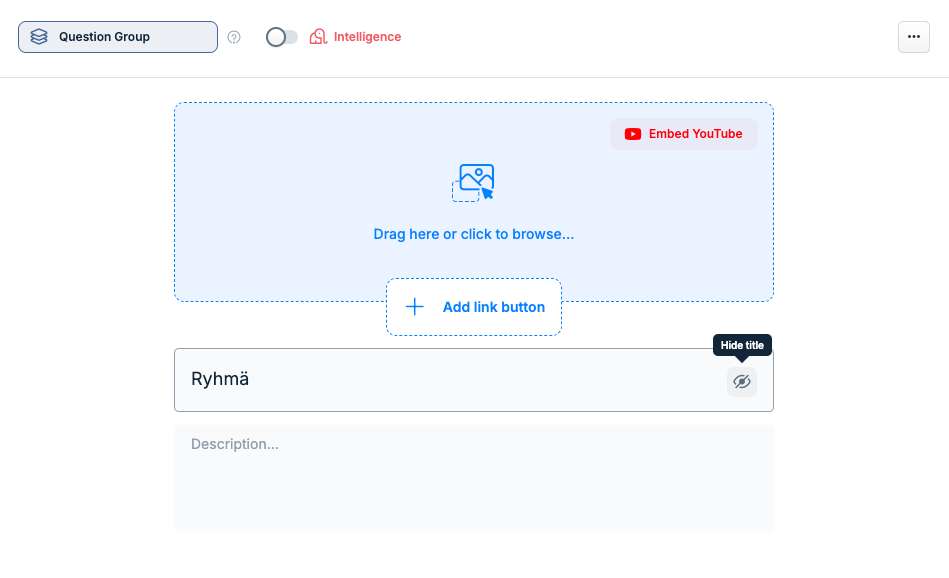Click the Intelligence label
The height and width of the screenshot is (578, 949).
[x=367, y=37]
